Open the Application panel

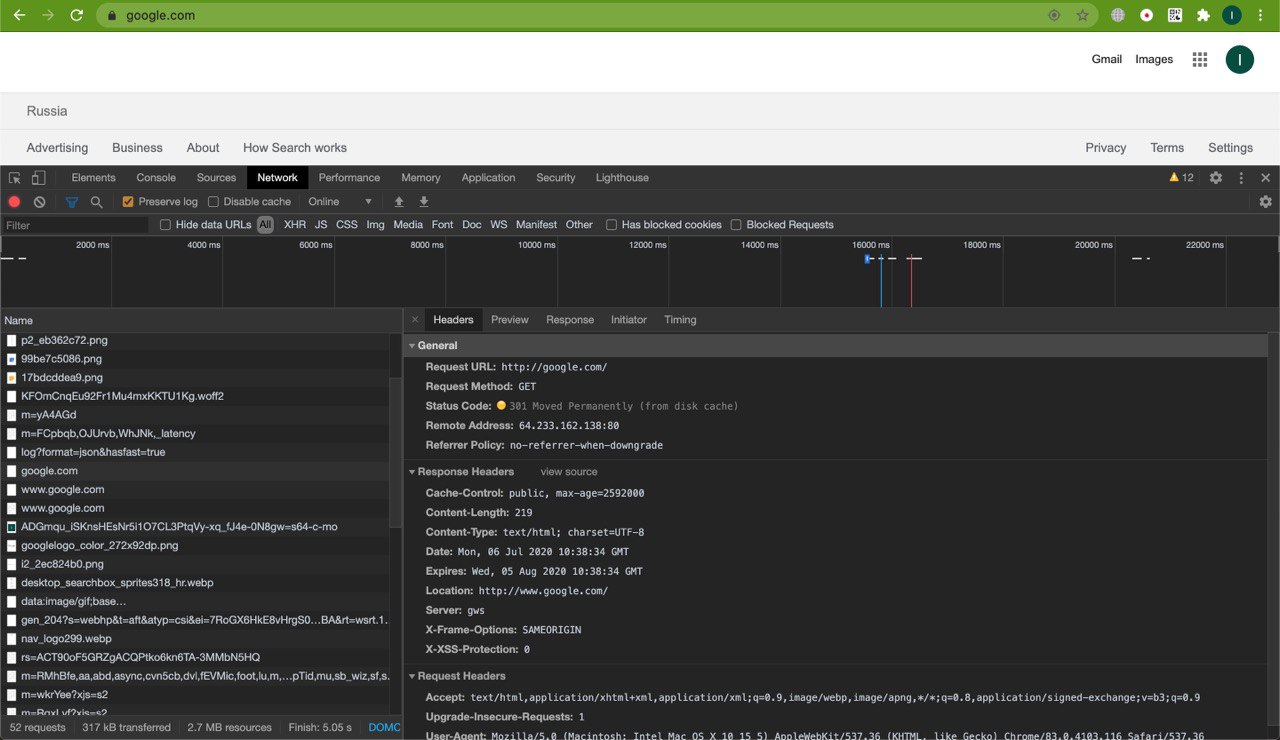pos(488,178)
